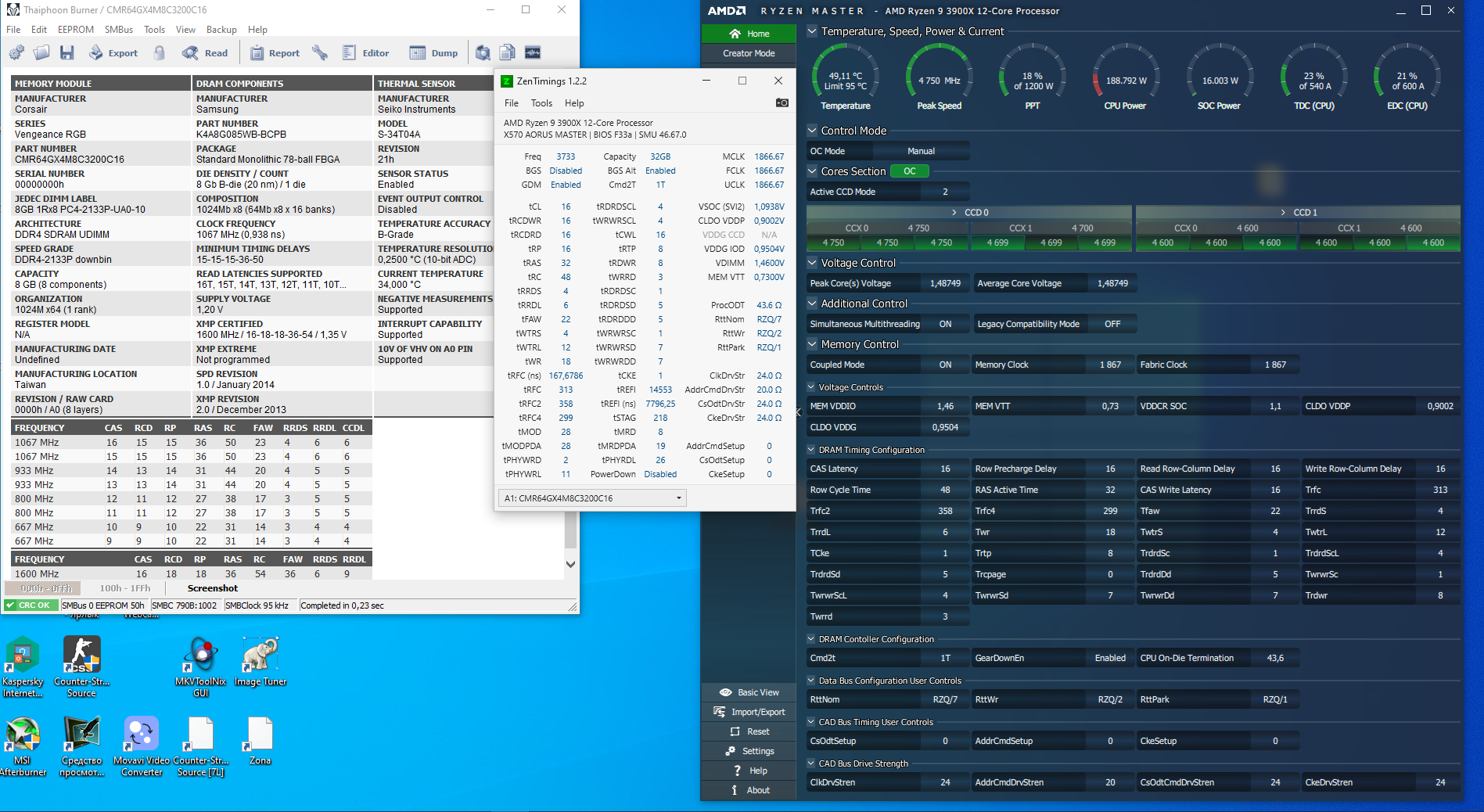Toggle the Cores Section OC switch
Image resolution: width=1484 pixels, height=812 pixels.
coord(909,171)
